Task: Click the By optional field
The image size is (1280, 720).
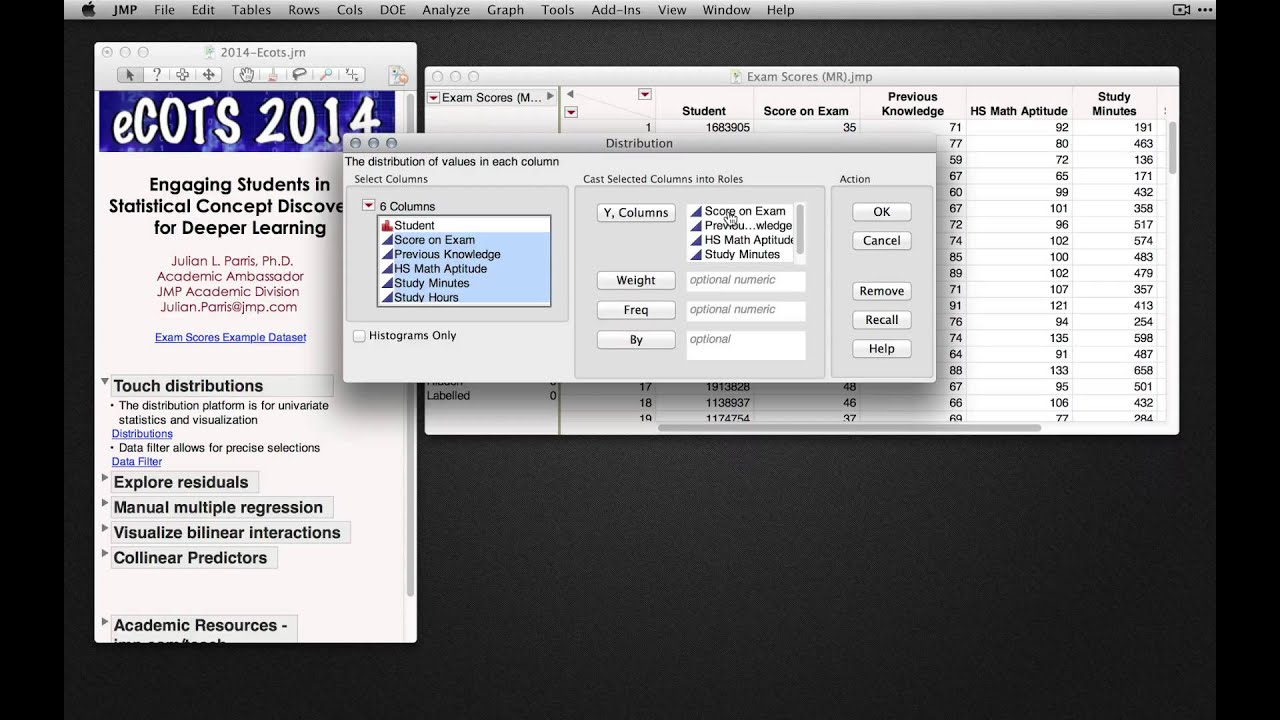Action: pyautogui.click(x=746, y=345)
